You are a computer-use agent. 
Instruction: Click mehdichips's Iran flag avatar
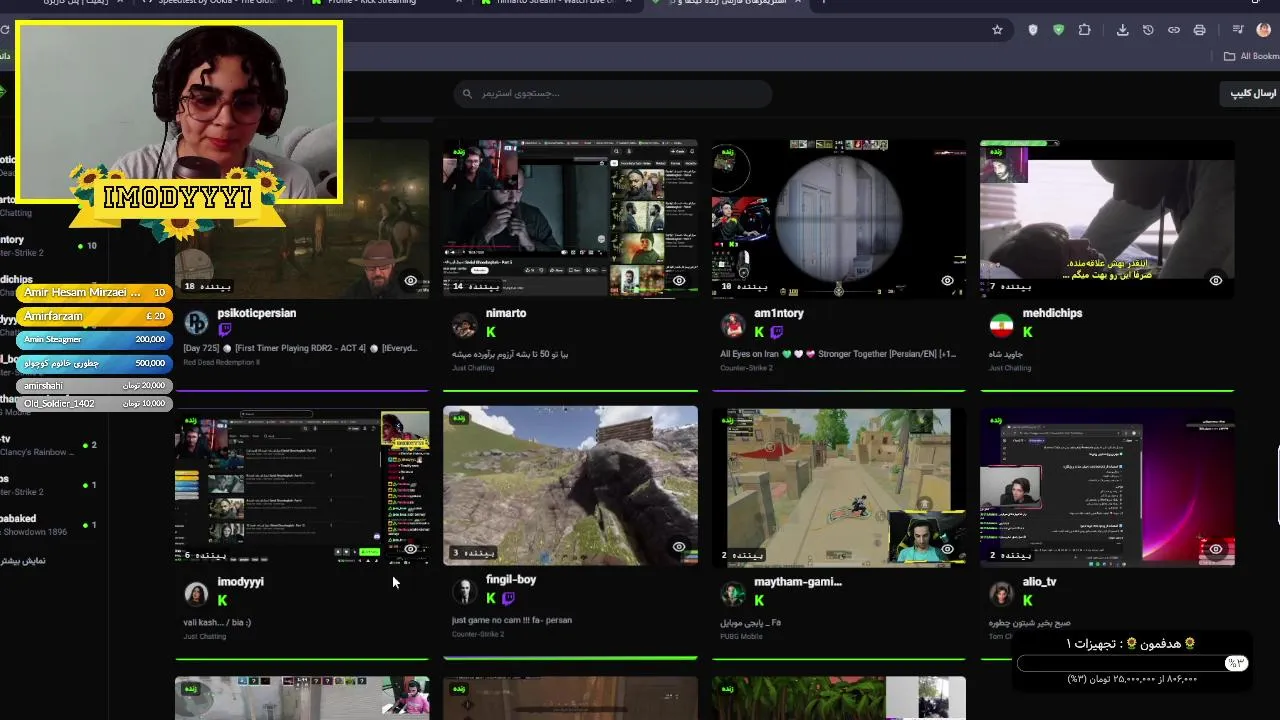point(1001,325)
